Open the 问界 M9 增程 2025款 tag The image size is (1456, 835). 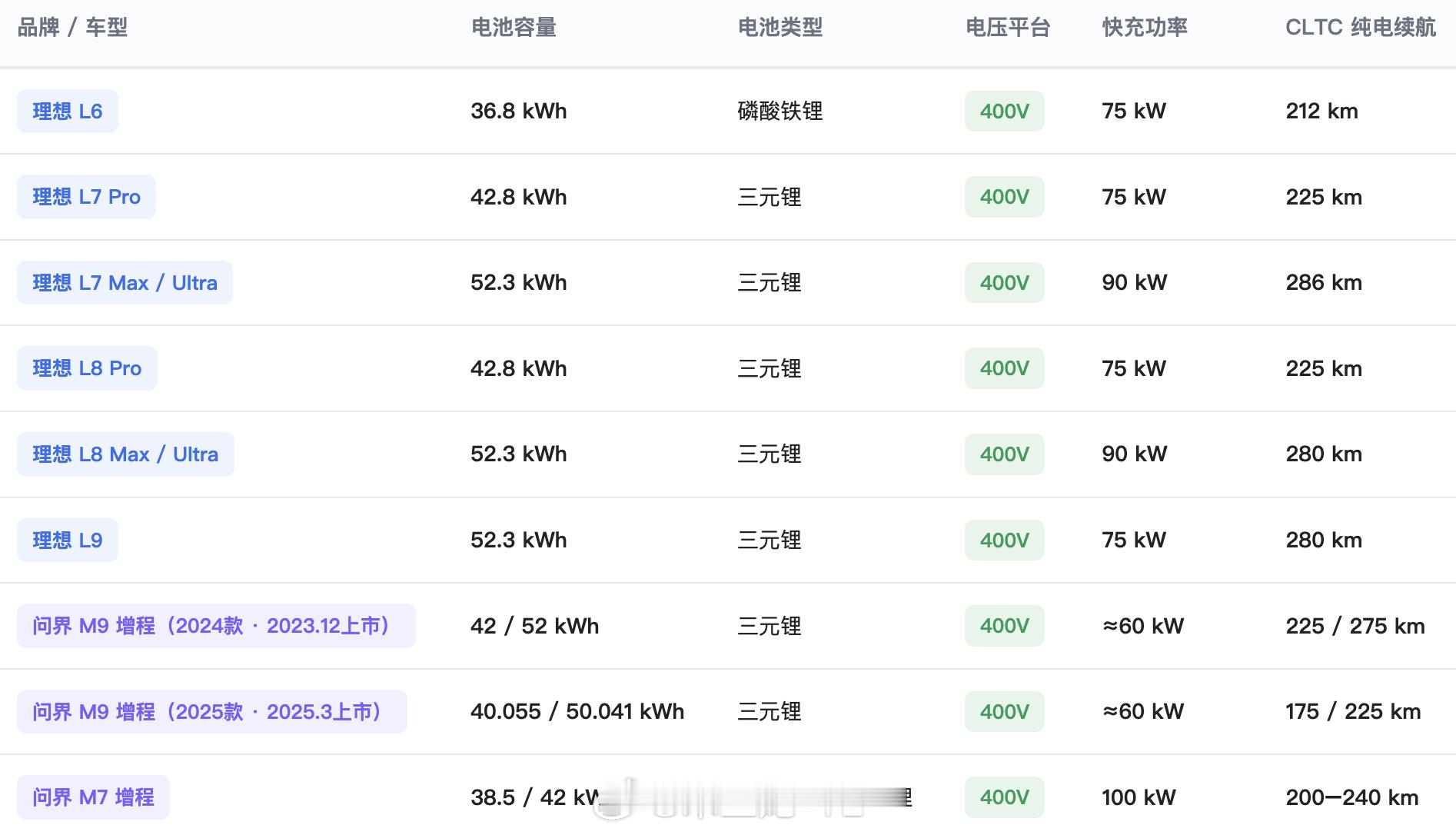point(212,712)
